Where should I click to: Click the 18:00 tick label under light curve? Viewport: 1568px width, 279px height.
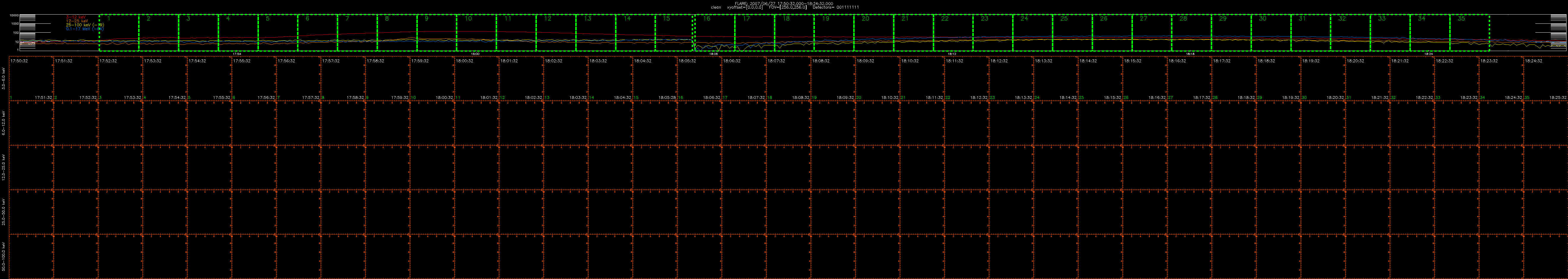(x=476, y=53)
